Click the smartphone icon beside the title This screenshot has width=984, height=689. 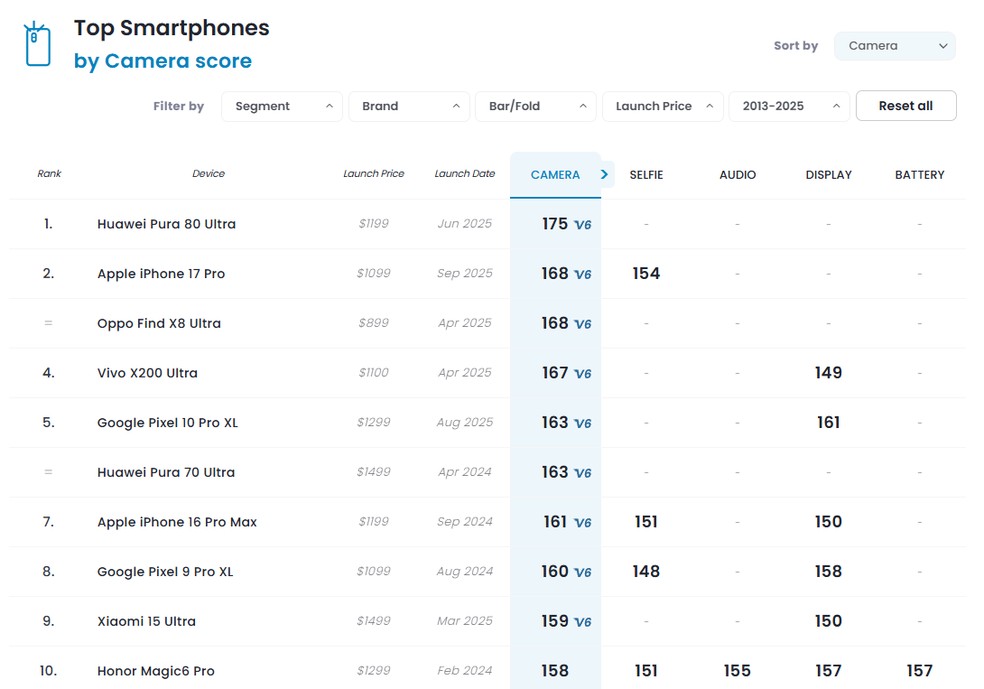[x=37, y=44]
